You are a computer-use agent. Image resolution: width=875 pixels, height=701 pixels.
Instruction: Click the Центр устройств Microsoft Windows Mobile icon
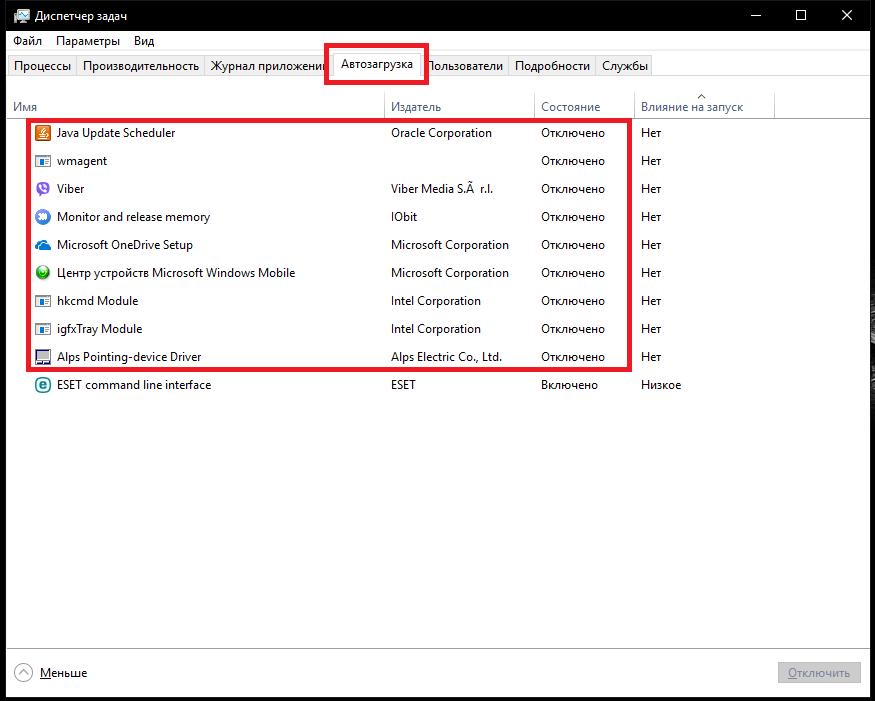pyautogui.click(x=42, y=272)
